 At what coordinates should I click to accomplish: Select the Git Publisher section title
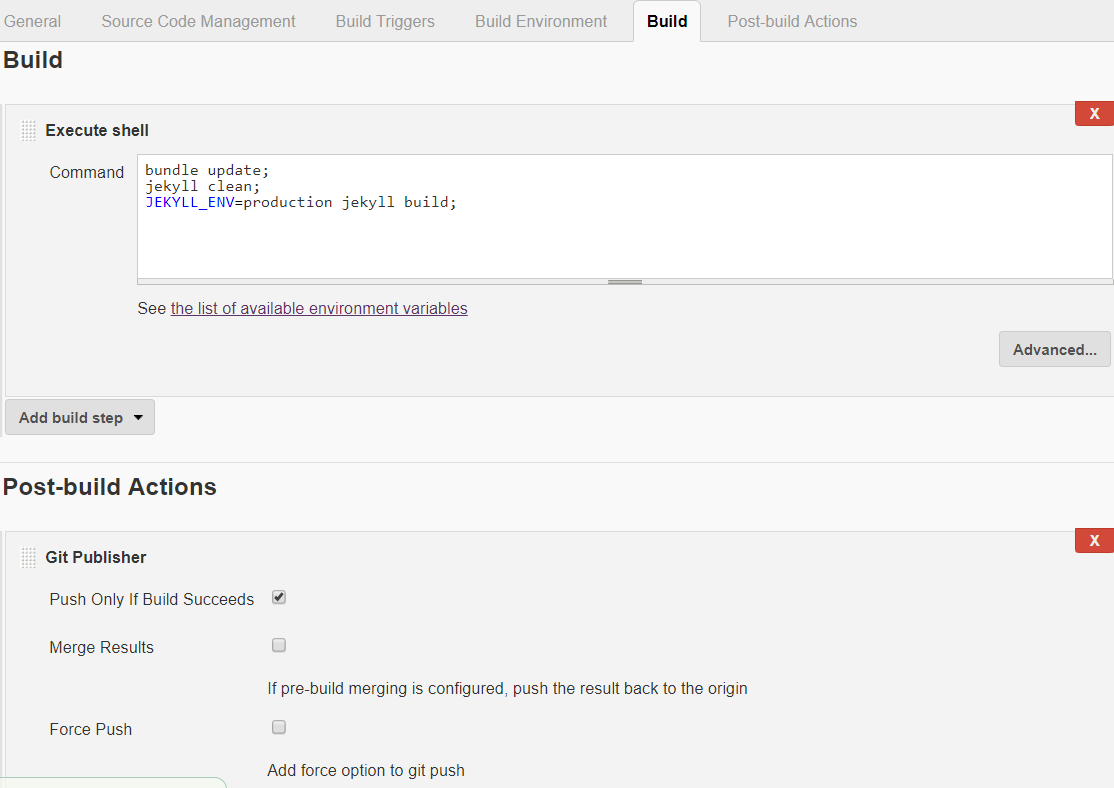pyautogui.click(x=96, y=558)
